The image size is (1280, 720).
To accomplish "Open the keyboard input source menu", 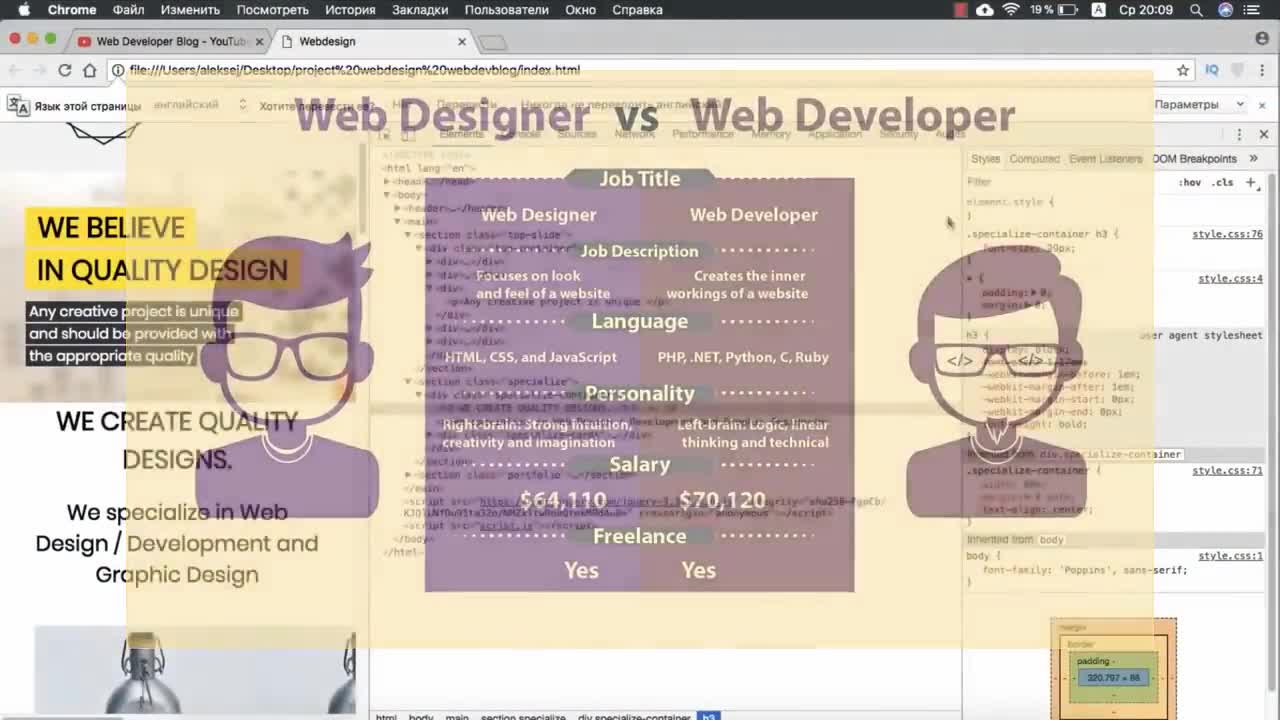I will [1099, 10].
